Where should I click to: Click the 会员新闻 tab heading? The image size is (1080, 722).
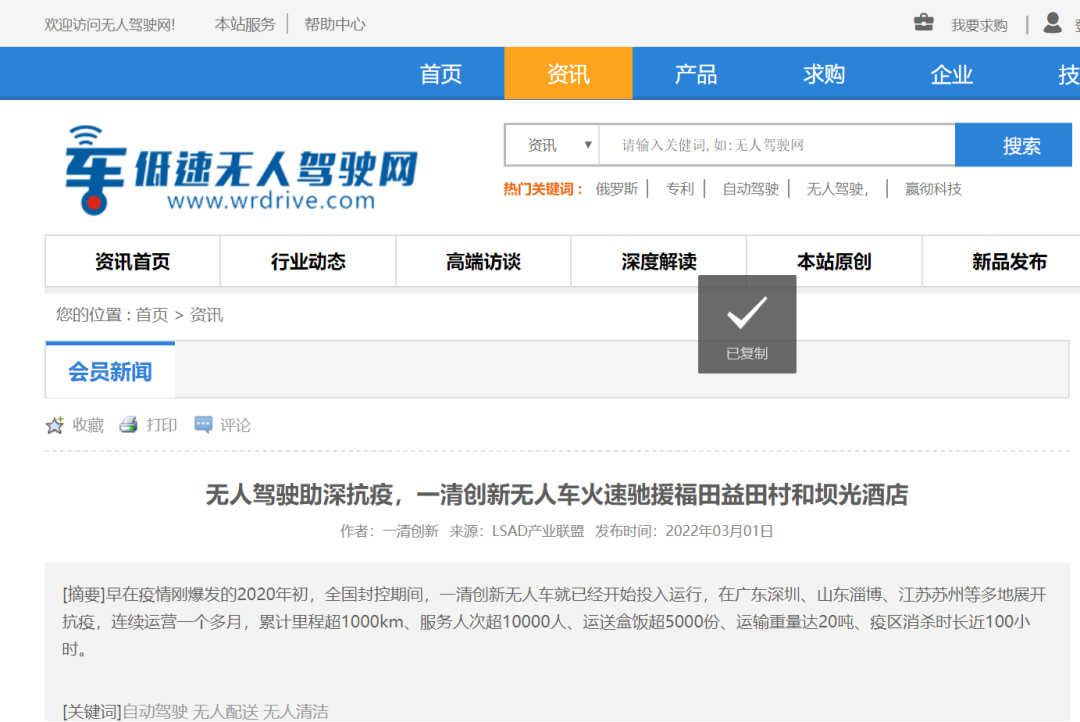pos(110,373)
